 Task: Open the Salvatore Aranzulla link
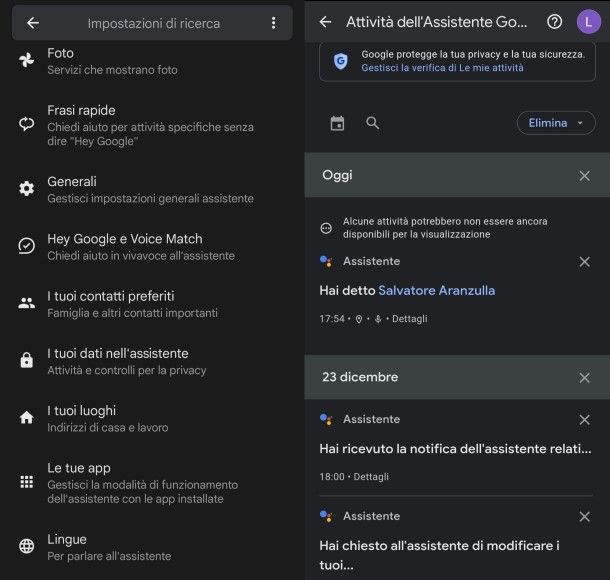pos(436,291)
